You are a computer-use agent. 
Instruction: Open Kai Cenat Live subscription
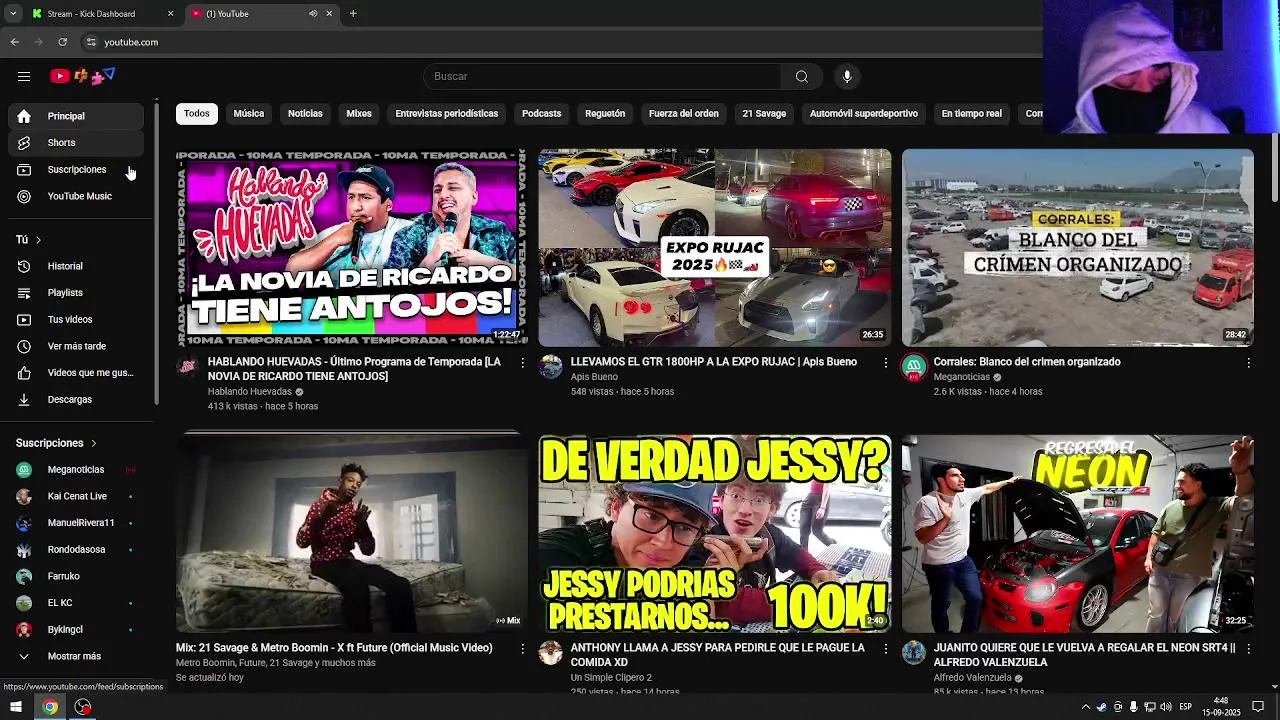click(x=76, y=497)
